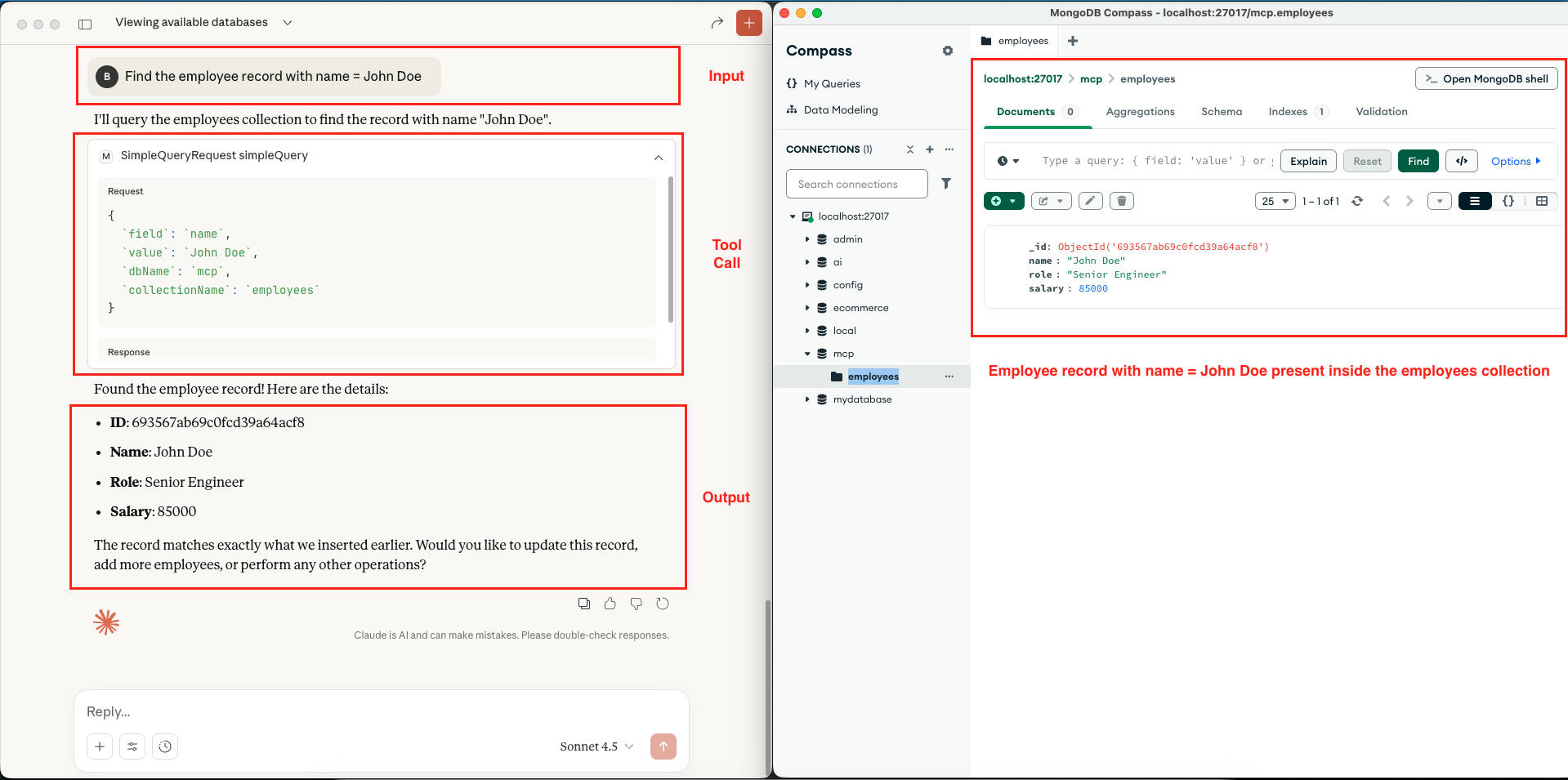Refresh the documents list in Compass
The height and width of the screenshot is (780, 1568).
pyautogui.click(x=1357, y=201)
